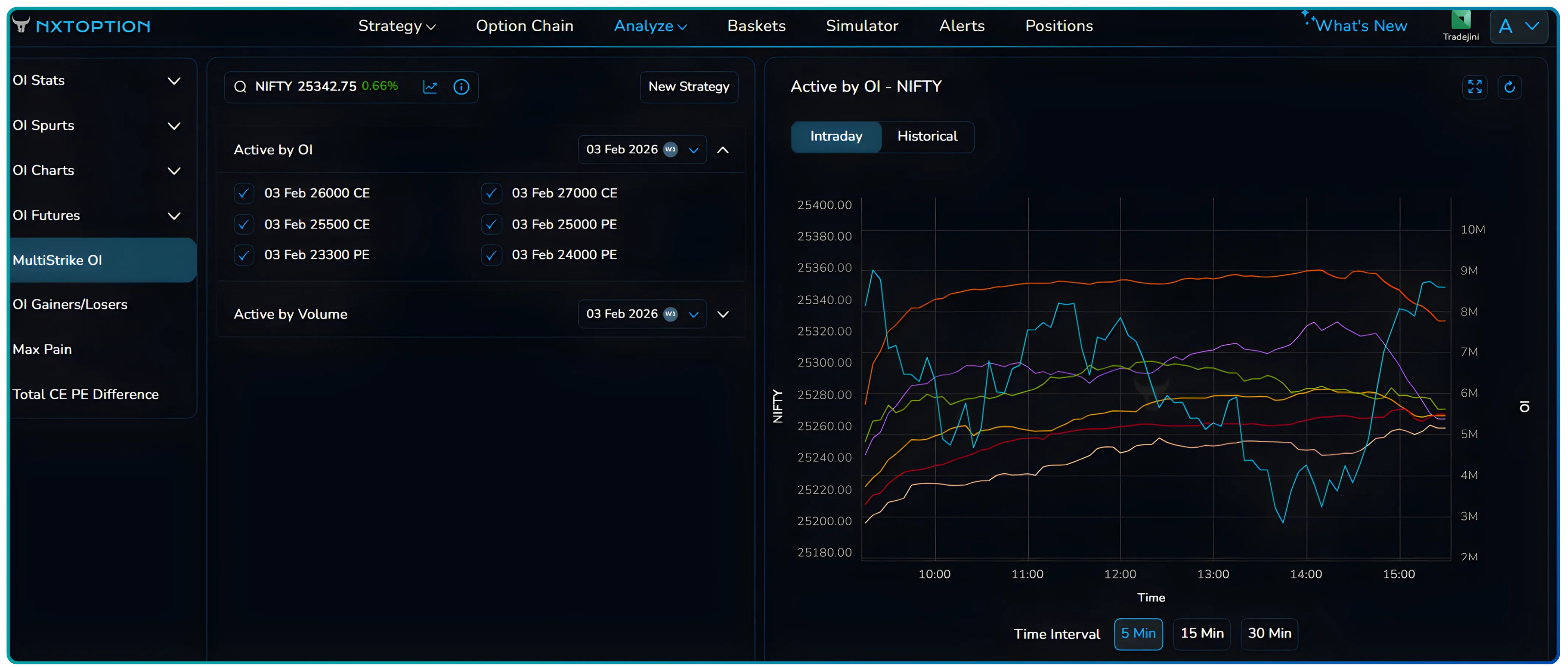Disable the 03 Feb 25000 PE strike

coord(491,224)
